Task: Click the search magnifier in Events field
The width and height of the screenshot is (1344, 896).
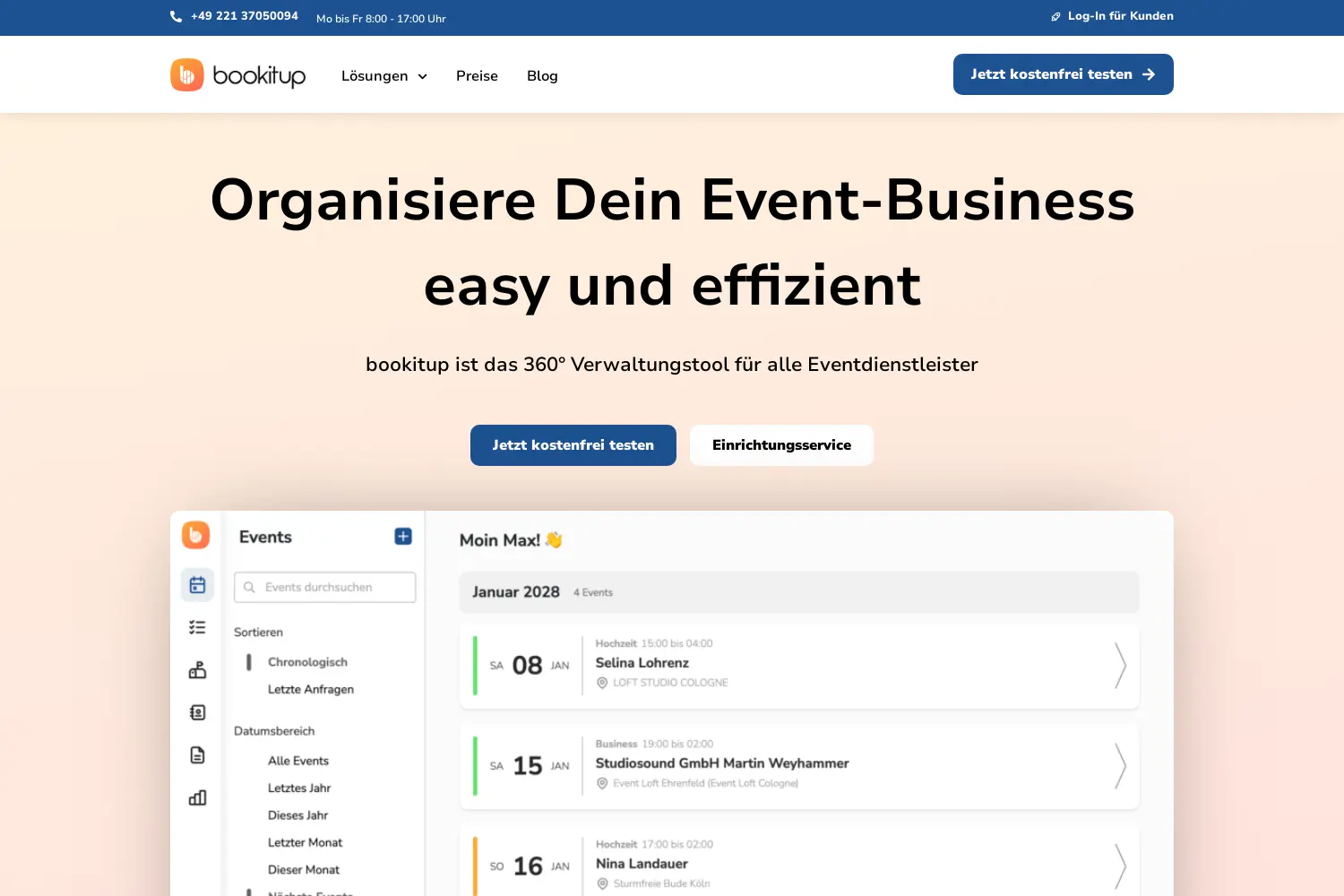Action: [250, 587]
